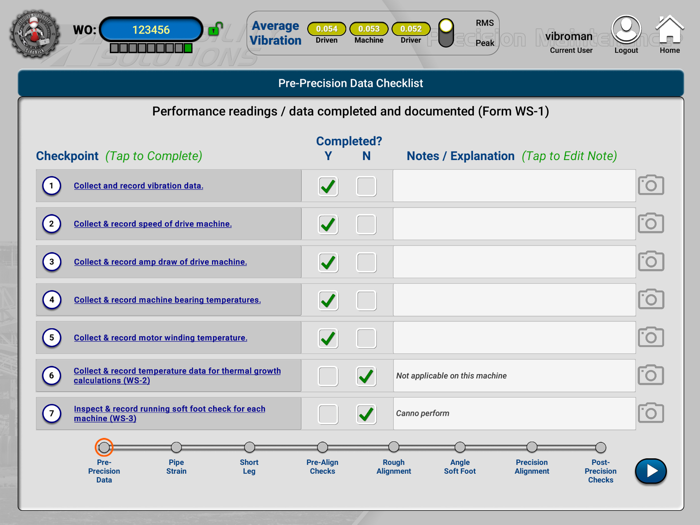The height and width of the screenshot is (525, 700).
Task: Open camera for thermal growth row
Action: (x=651, y=375)
